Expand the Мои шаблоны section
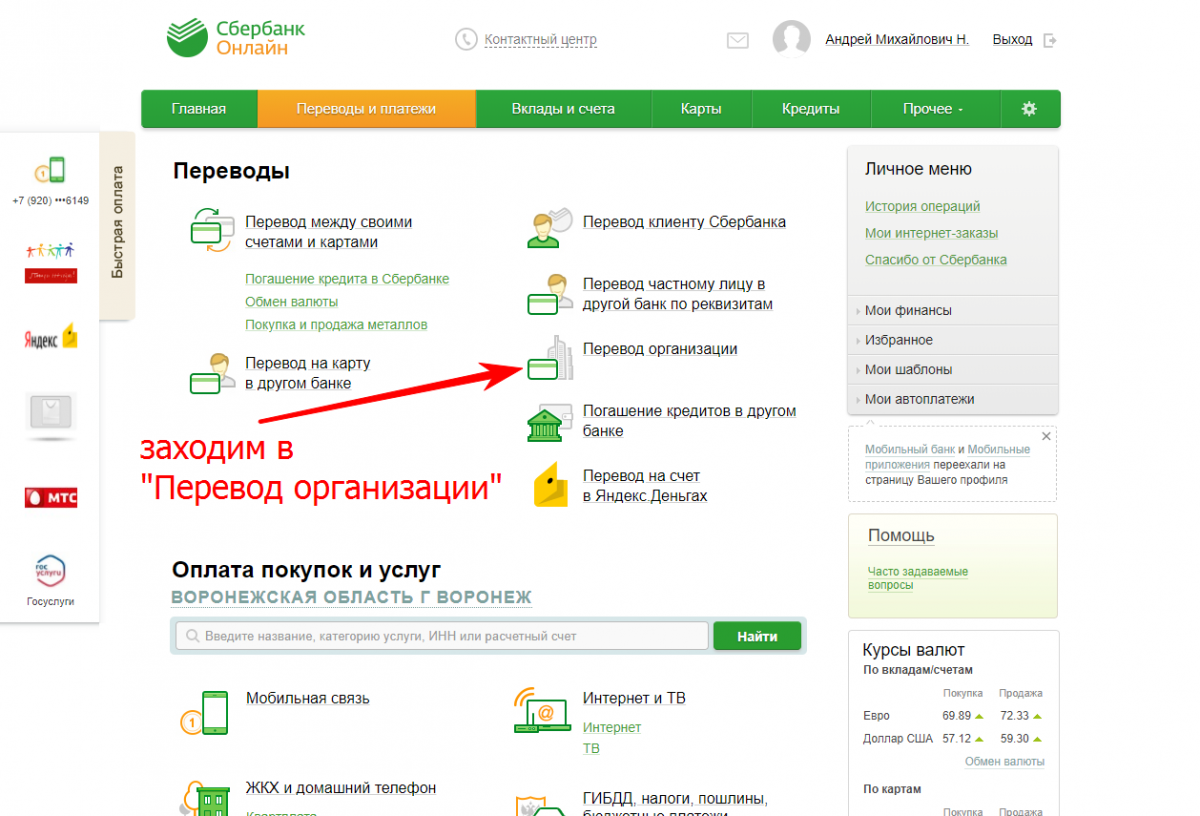The image size is (1200, 816). point(908,369)
